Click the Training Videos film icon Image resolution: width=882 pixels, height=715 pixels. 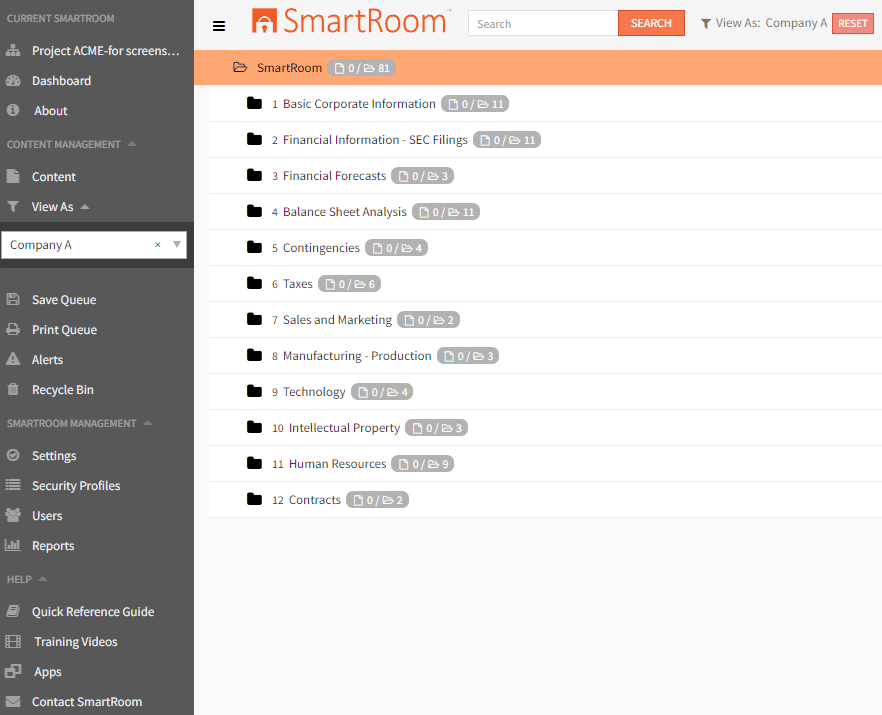point(13,641)
